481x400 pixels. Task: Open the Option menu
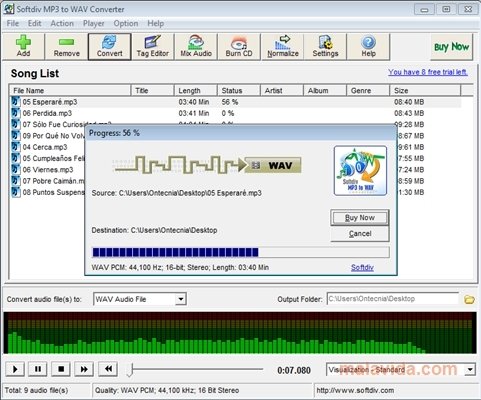126,24
